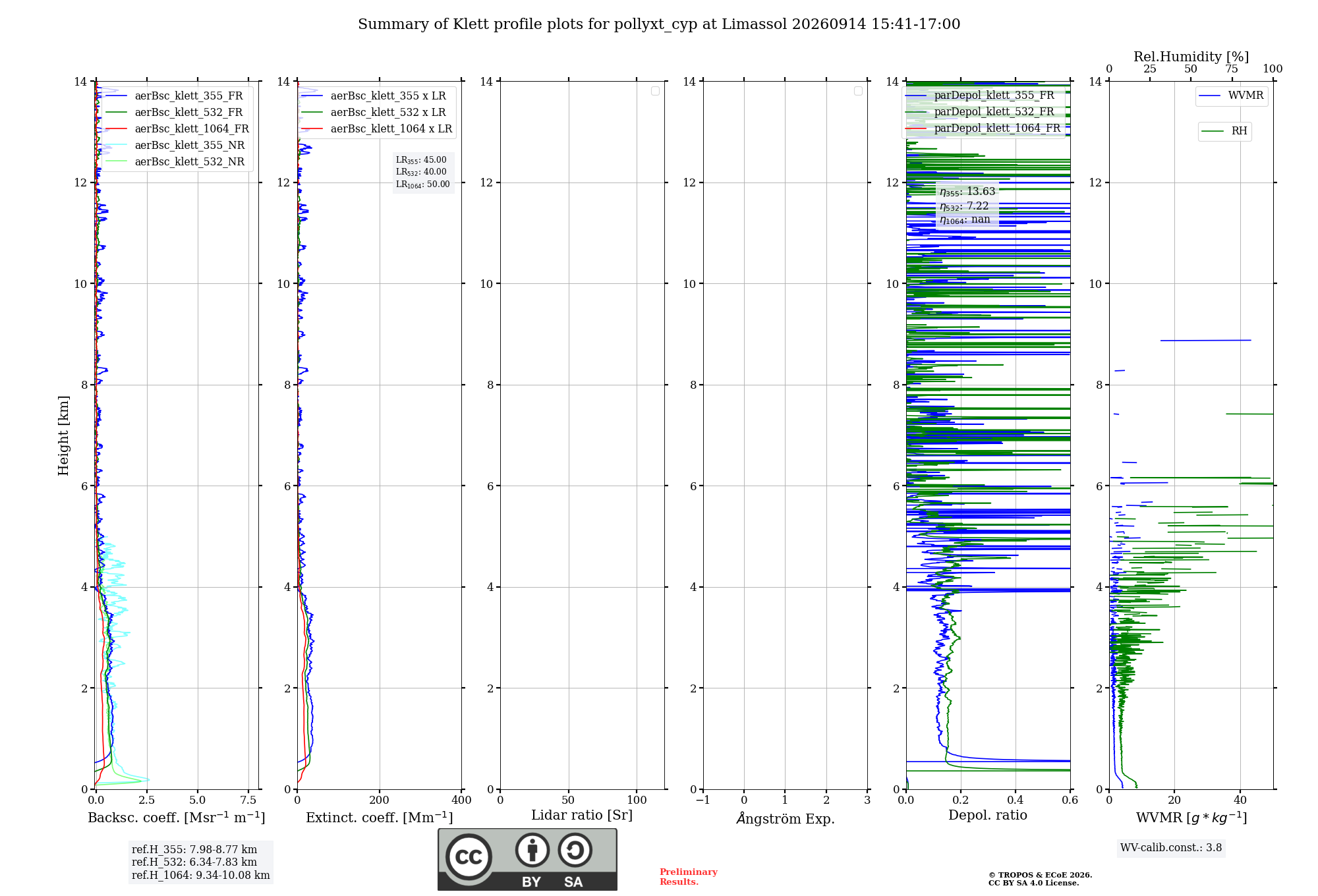Screen dimensions: 1318x896
Task: Click the WV-calib.const.: 3.8 text
Action: click(1171, 848)
